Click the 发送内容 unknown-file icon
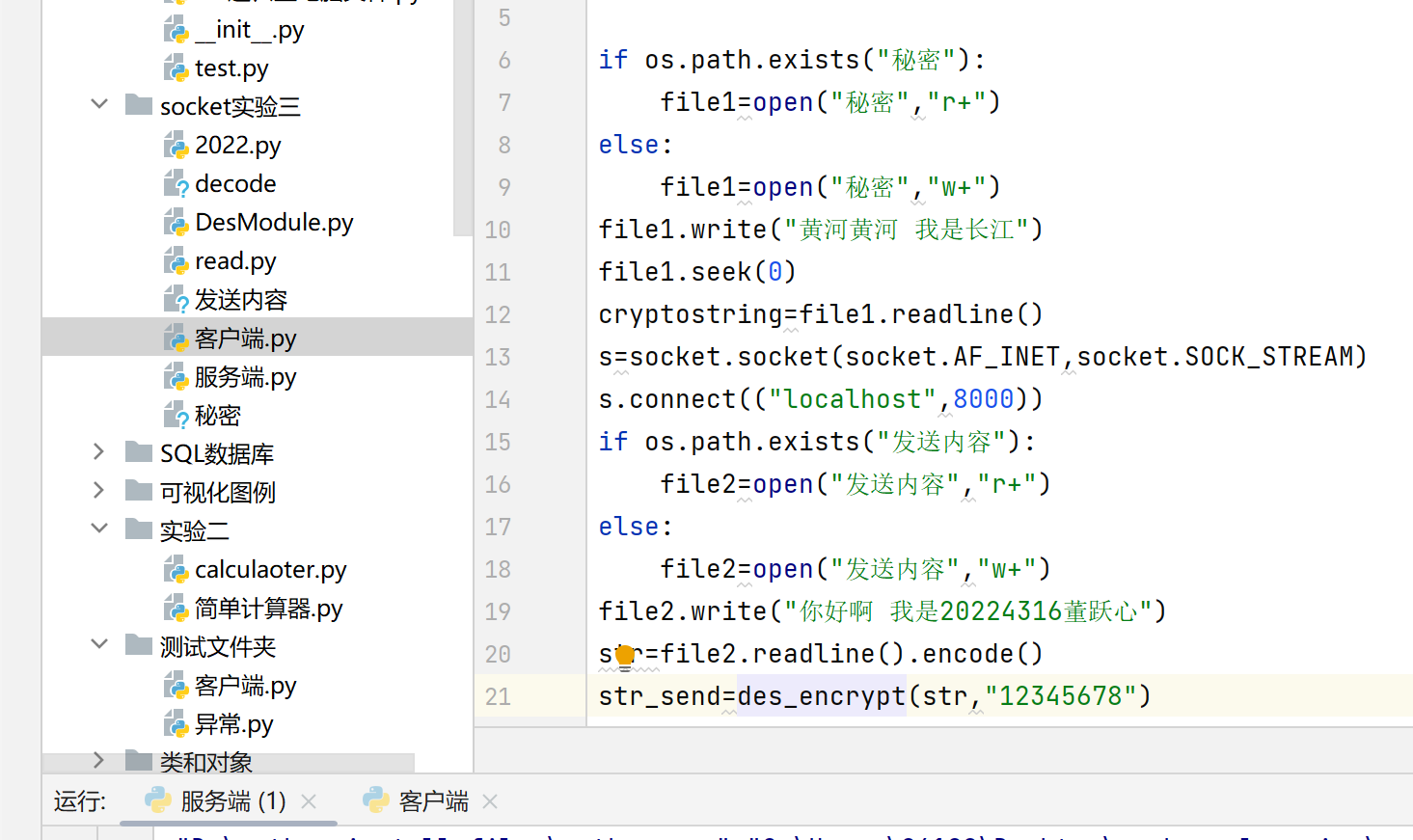 (x=176, y=300)
